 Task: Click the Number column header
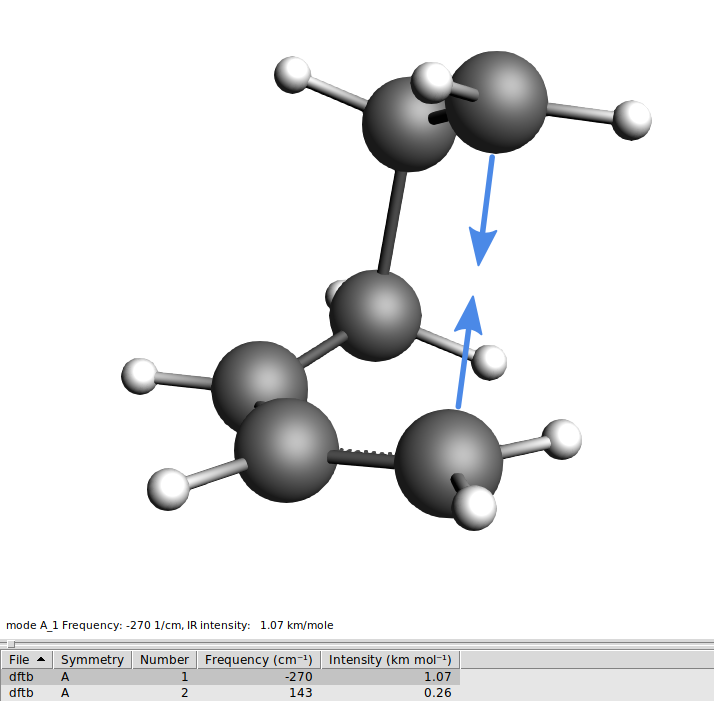coord(164,660)
